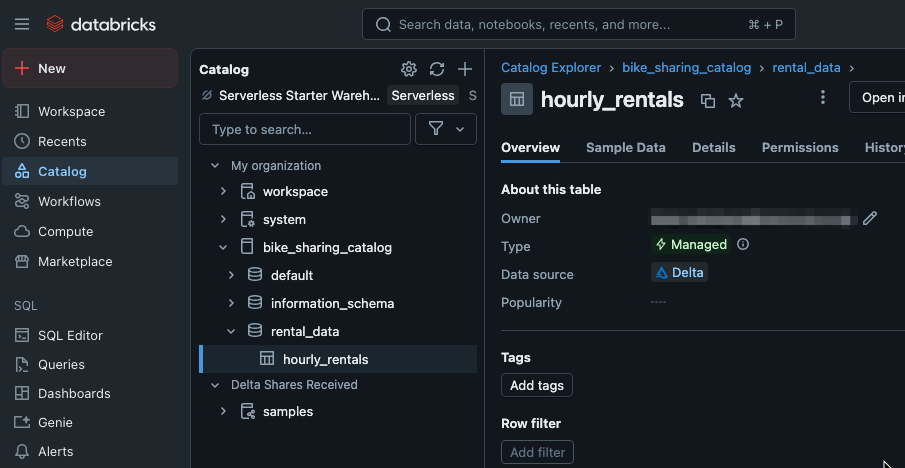Open Workflows in sidebar

click(90, 201)
